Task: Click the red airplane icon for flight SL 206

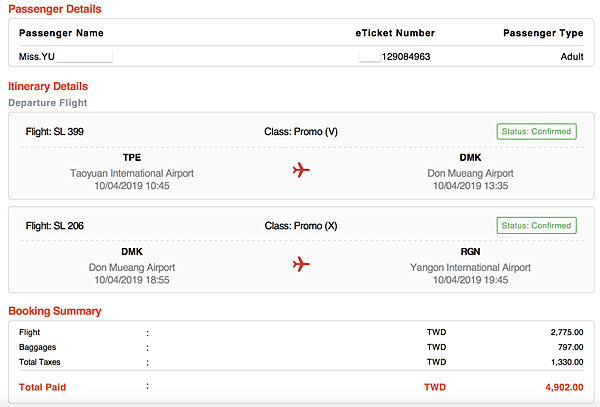Action: [x=301, y=264]
